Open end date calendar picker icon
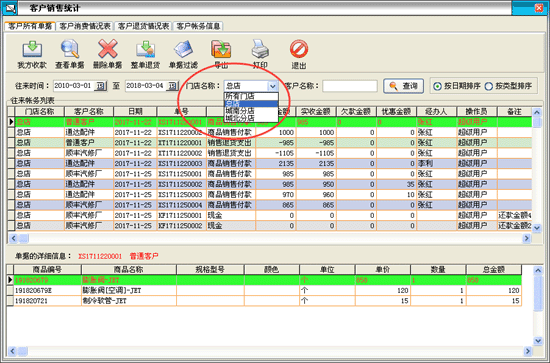Viewport: 550px width, 363px height. tap(173, 86)
